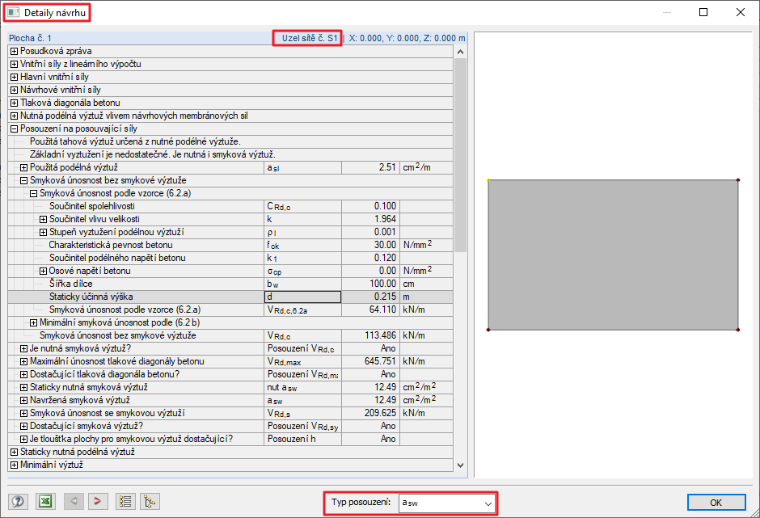Click value 645.751 for VRd,max

(371, 361)
